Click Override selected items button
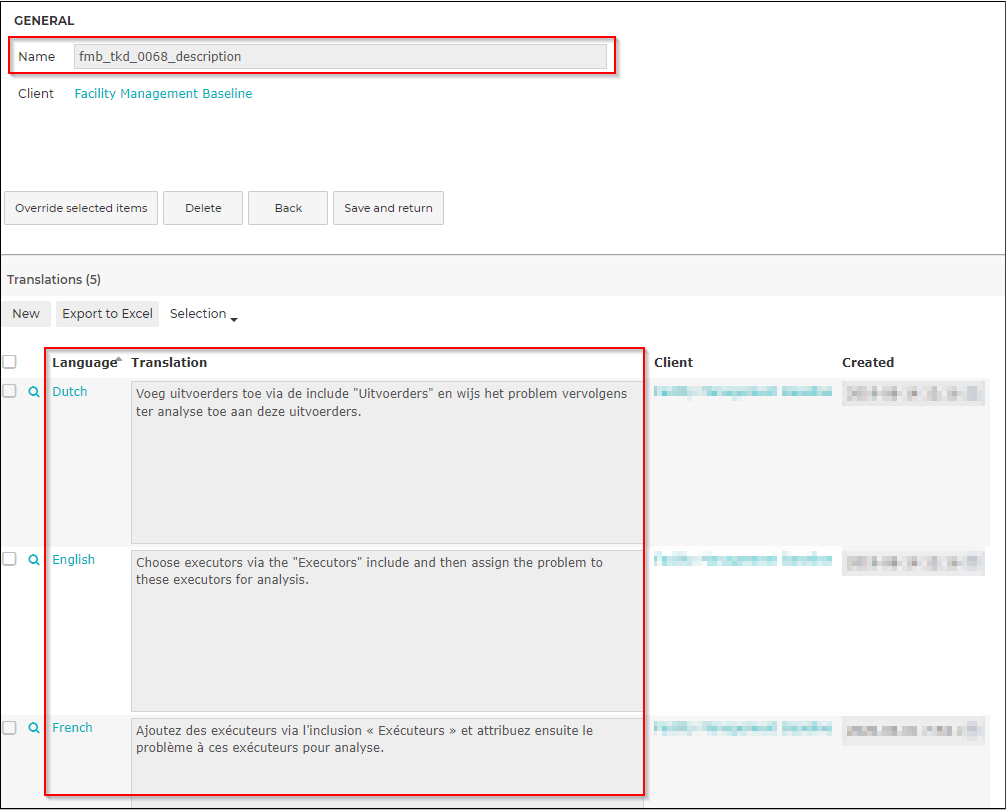The image size is (1006, 810). click(x=81, y=208)
